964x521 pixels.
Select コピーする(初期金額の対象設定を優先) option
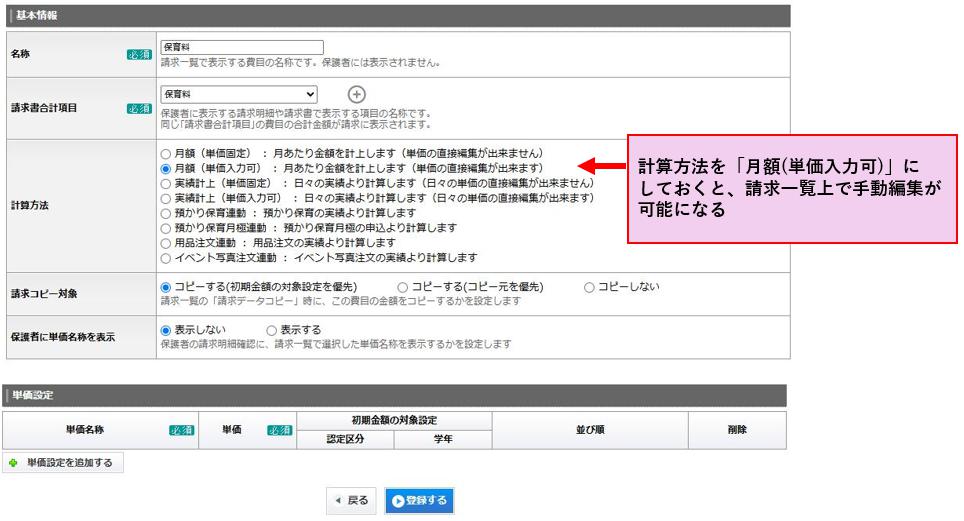(166, 287)
